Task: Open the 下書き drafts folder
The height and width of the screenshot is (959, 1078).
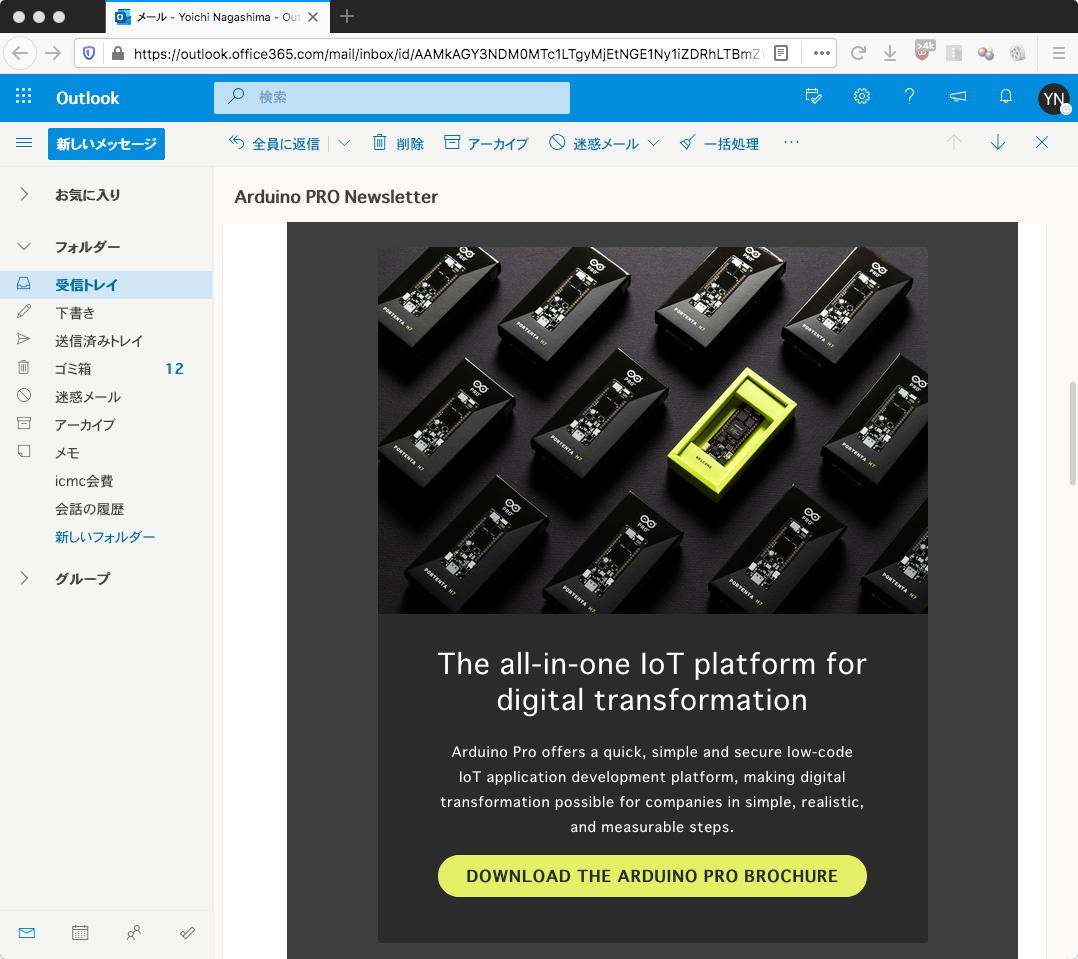Action: coord(106,313)
